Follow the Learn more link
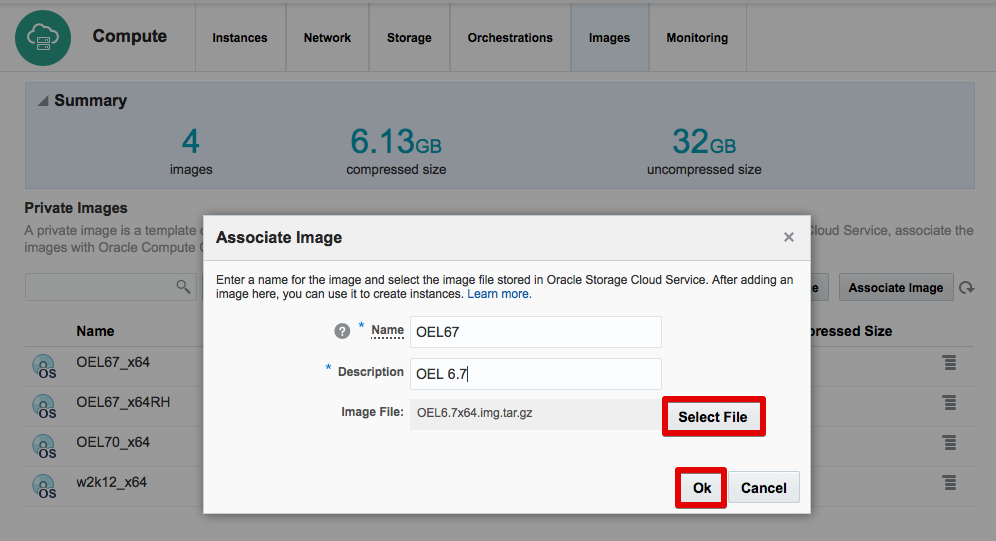Image resolution: width=996 pixels, height=541 pixels. [499, 294]
